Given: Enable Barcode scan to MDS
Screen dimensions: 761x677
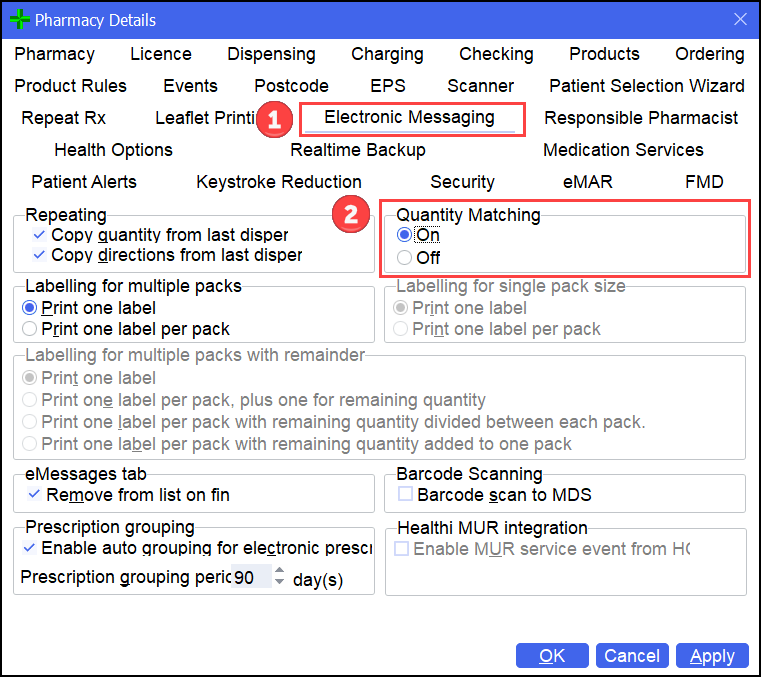Looking at the screenshot, I should click(405, 494).
